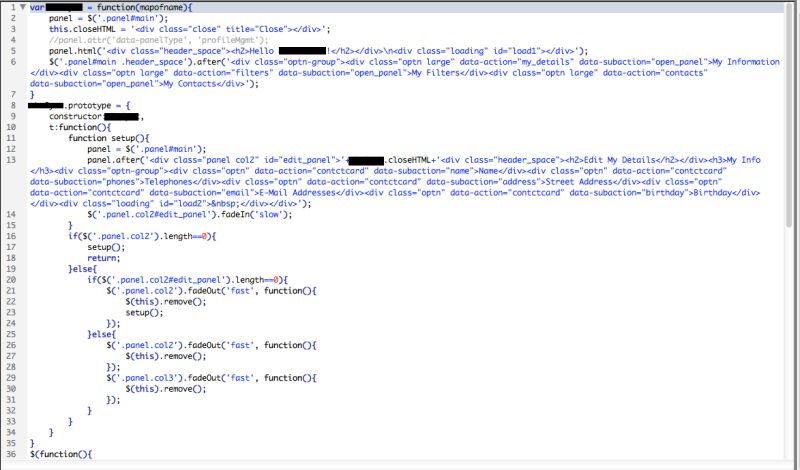The image size is (800, 470).
Task: Click the title="Close" attribute on line 3
Action: coord(254,29)
